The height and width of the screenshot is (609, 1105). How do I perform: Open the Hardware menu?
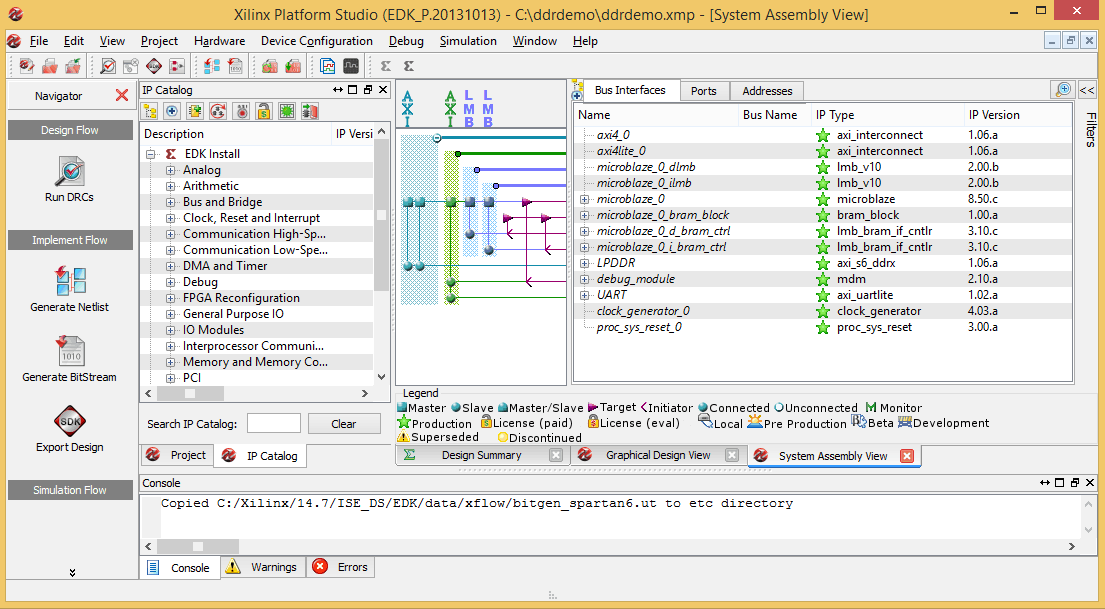(219, 41)
